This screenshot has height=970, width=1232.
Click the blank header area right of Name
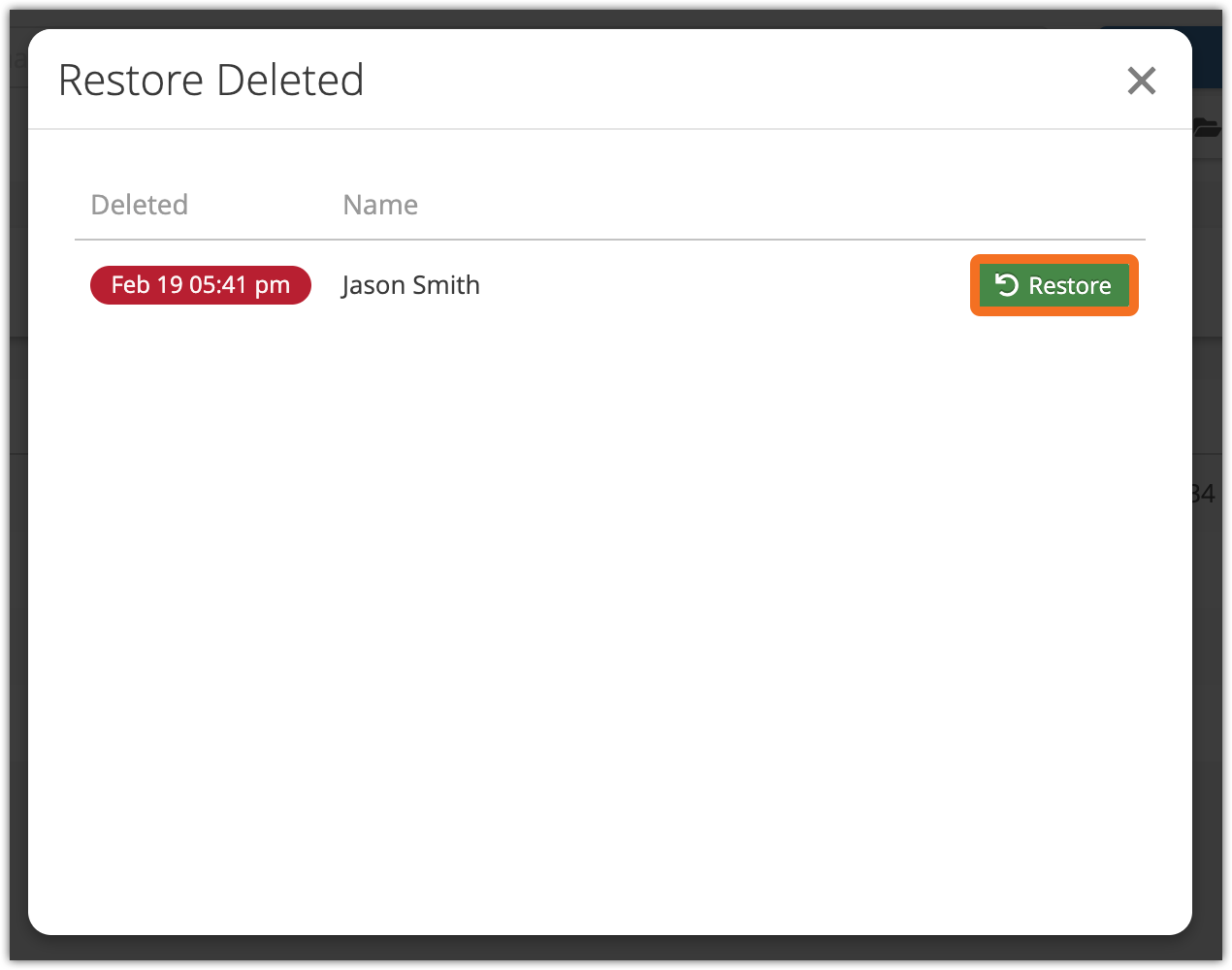click(x=776, y=205)
